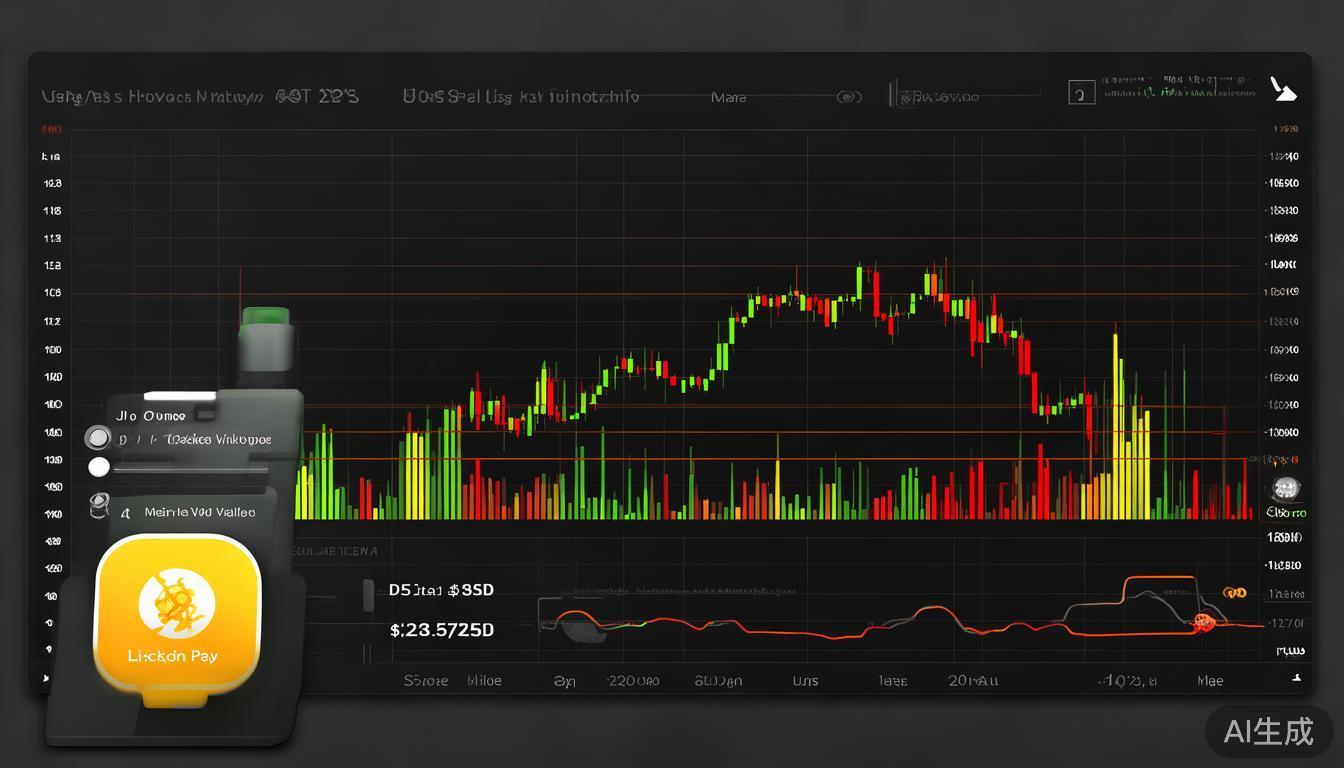The width and height of the screenshot is (1344, 768).
Task: Click the orange marker dot on indicator line
Action: coord(1203,622)
